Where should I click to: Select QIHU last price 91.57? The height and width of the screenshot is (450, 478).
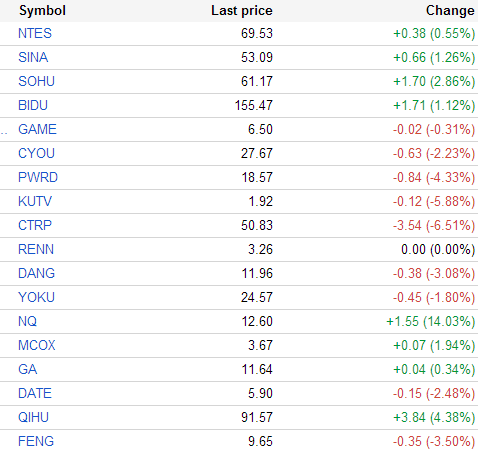click(257, 417)
